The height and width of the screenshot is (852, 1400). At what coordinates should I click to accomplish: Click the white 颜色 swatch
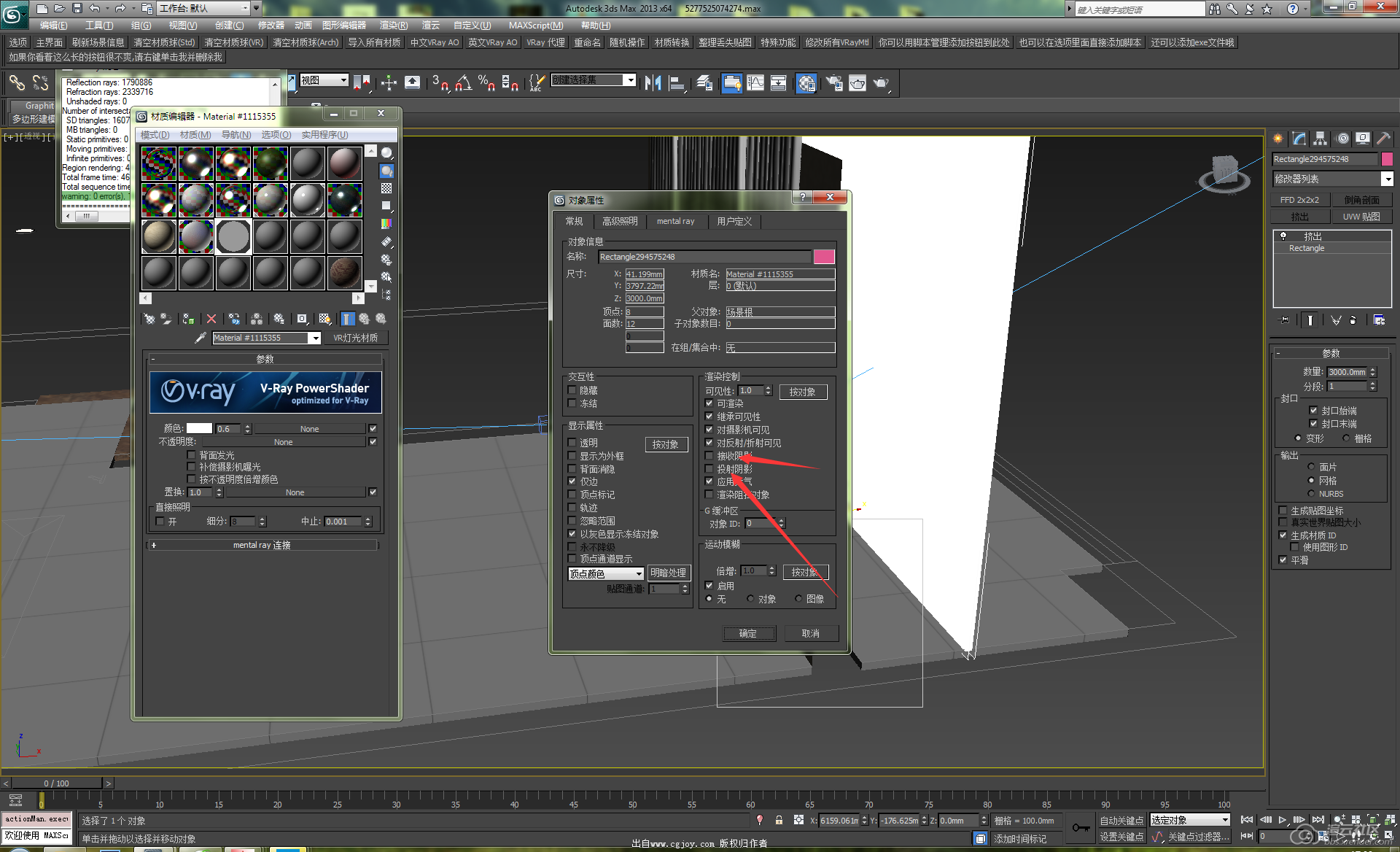click(199, 429)
